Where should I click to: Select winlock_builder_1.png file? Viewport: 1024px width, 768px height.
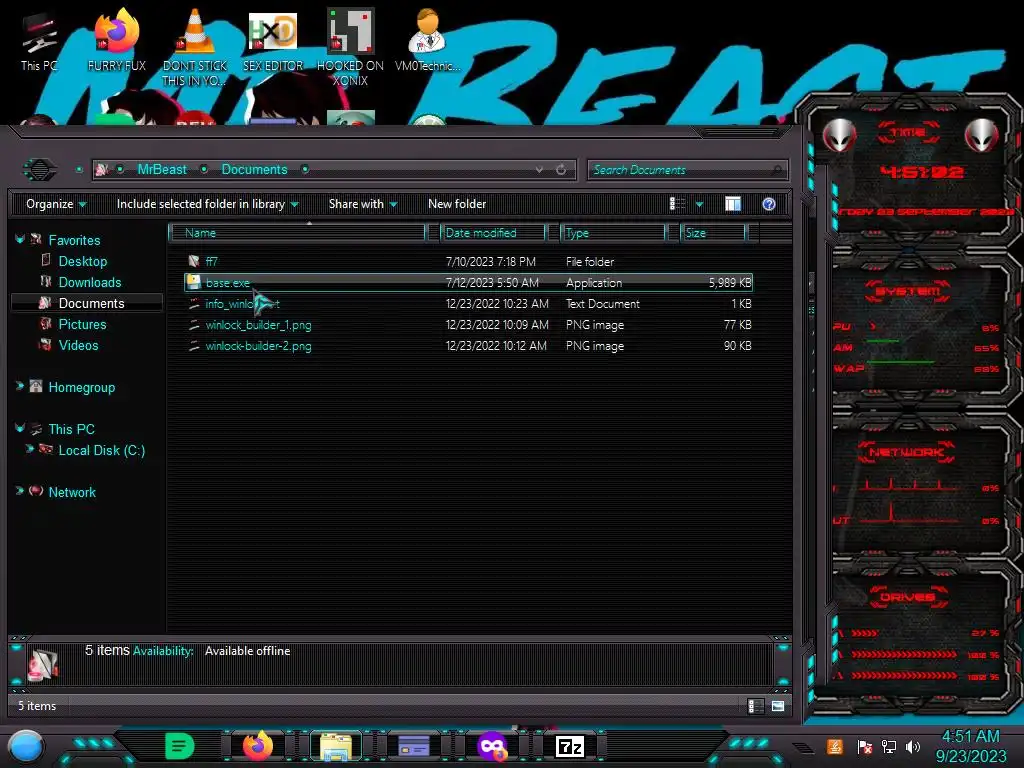click(258, 325)
